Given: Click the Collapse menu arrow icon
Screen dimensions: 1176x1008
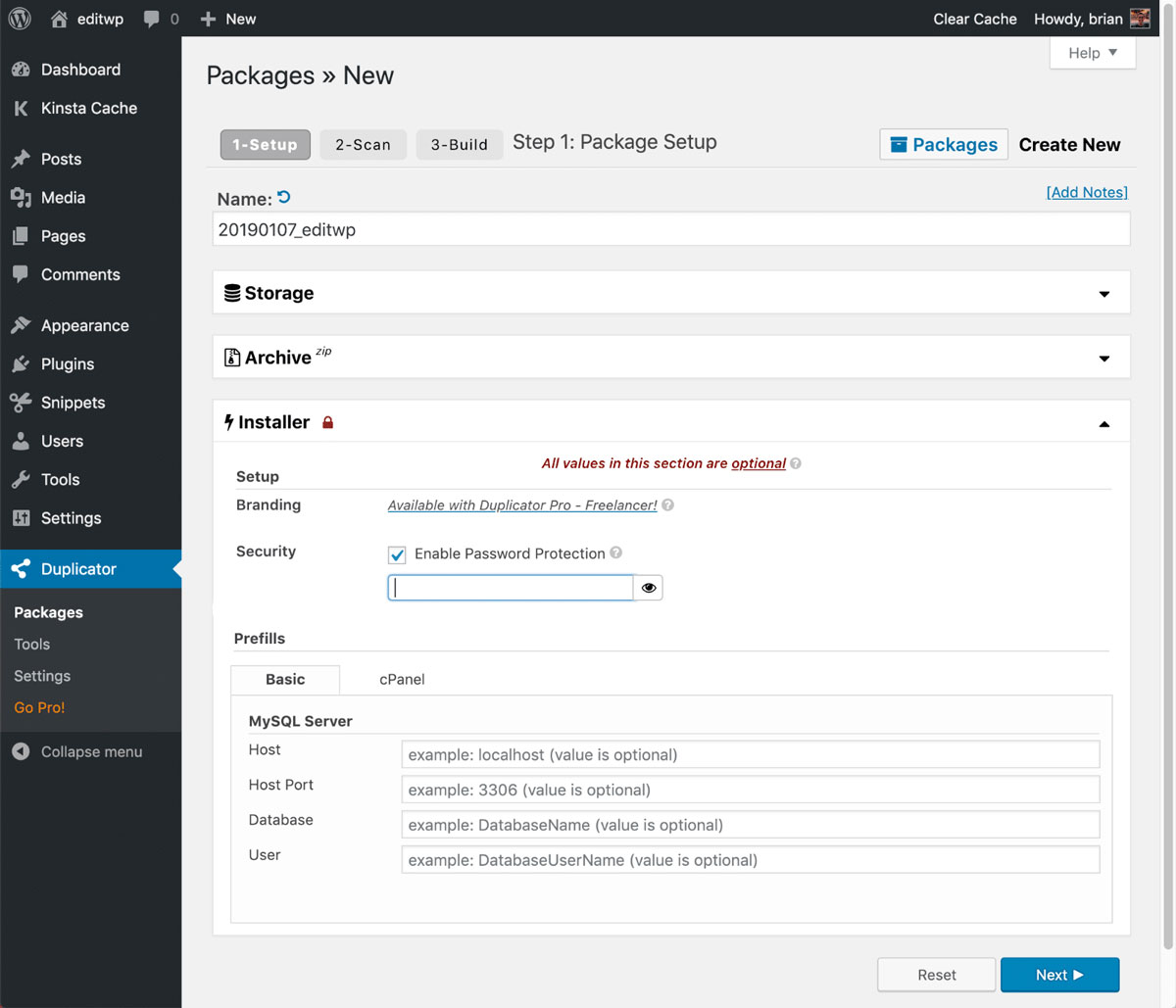Looking at the screenshot, I should [x=21, y=751].
